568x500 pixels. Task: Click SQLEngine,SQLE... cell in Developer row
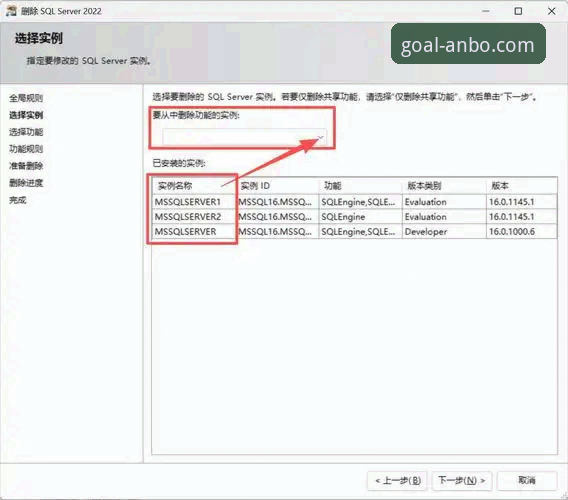pyautogui.click(x=360, y=232)
